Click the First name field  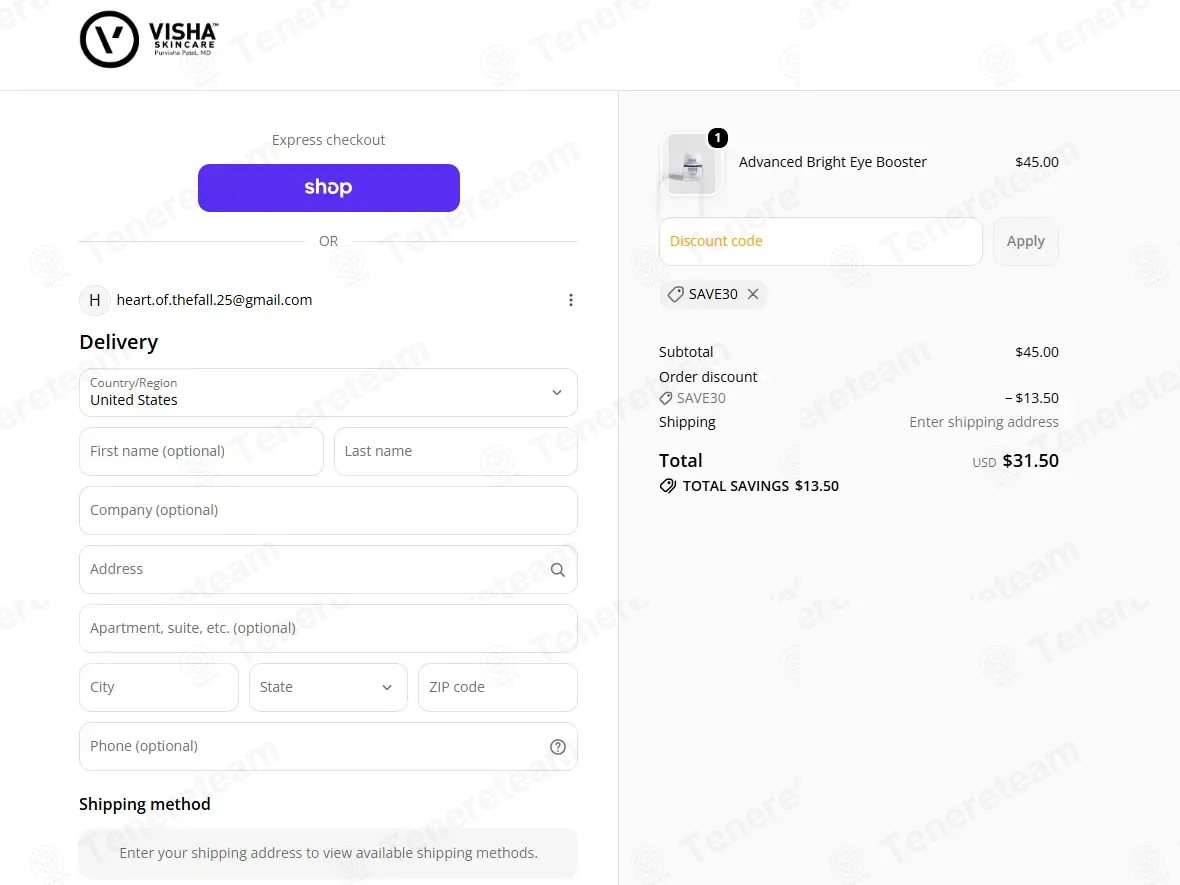201,451
